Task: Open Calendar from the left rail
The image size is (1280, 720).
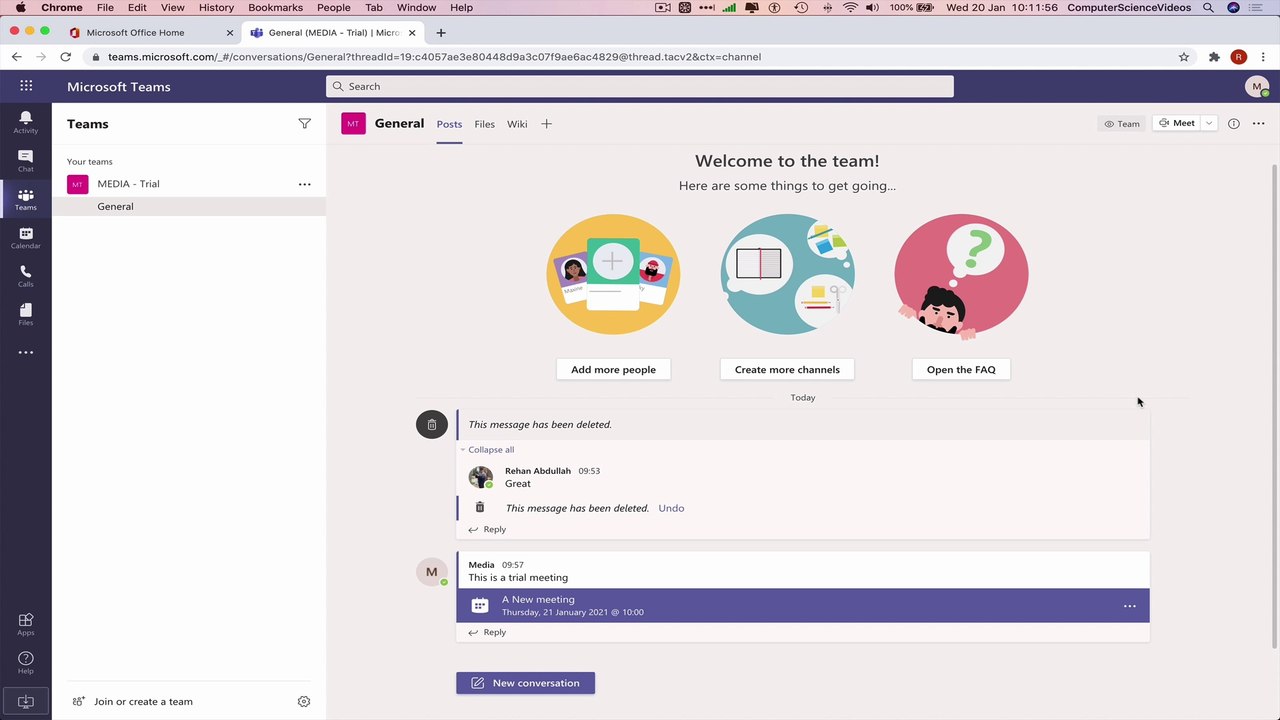Action: (x=26, y=238)
